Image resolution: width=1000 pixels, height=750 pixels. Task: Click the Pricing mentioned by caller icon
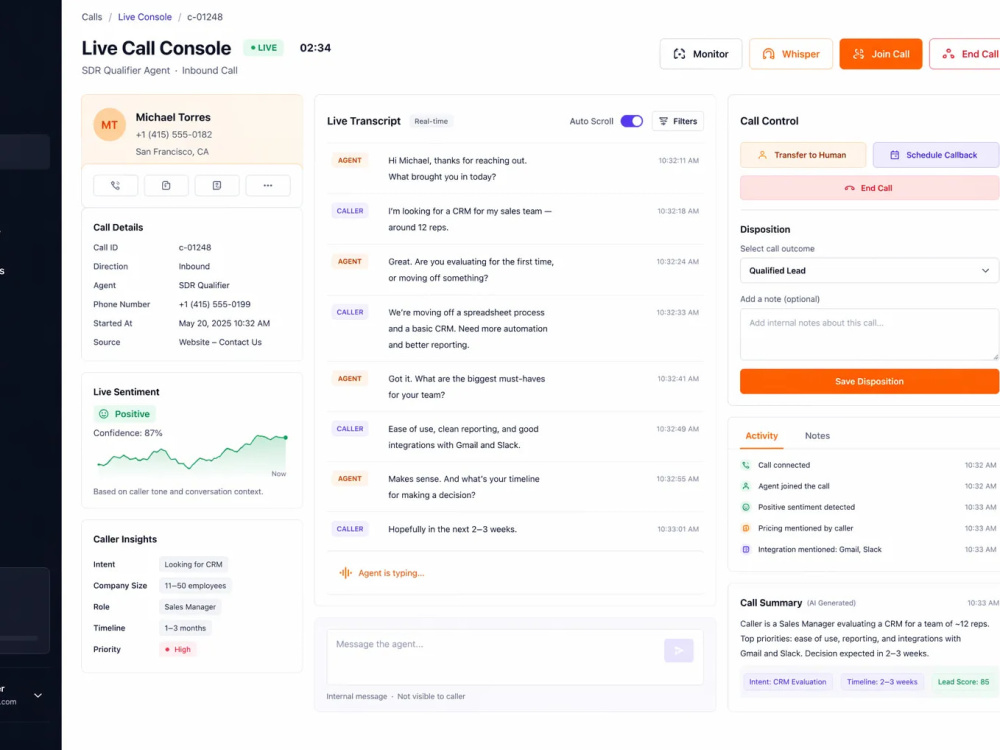point(746,528)
